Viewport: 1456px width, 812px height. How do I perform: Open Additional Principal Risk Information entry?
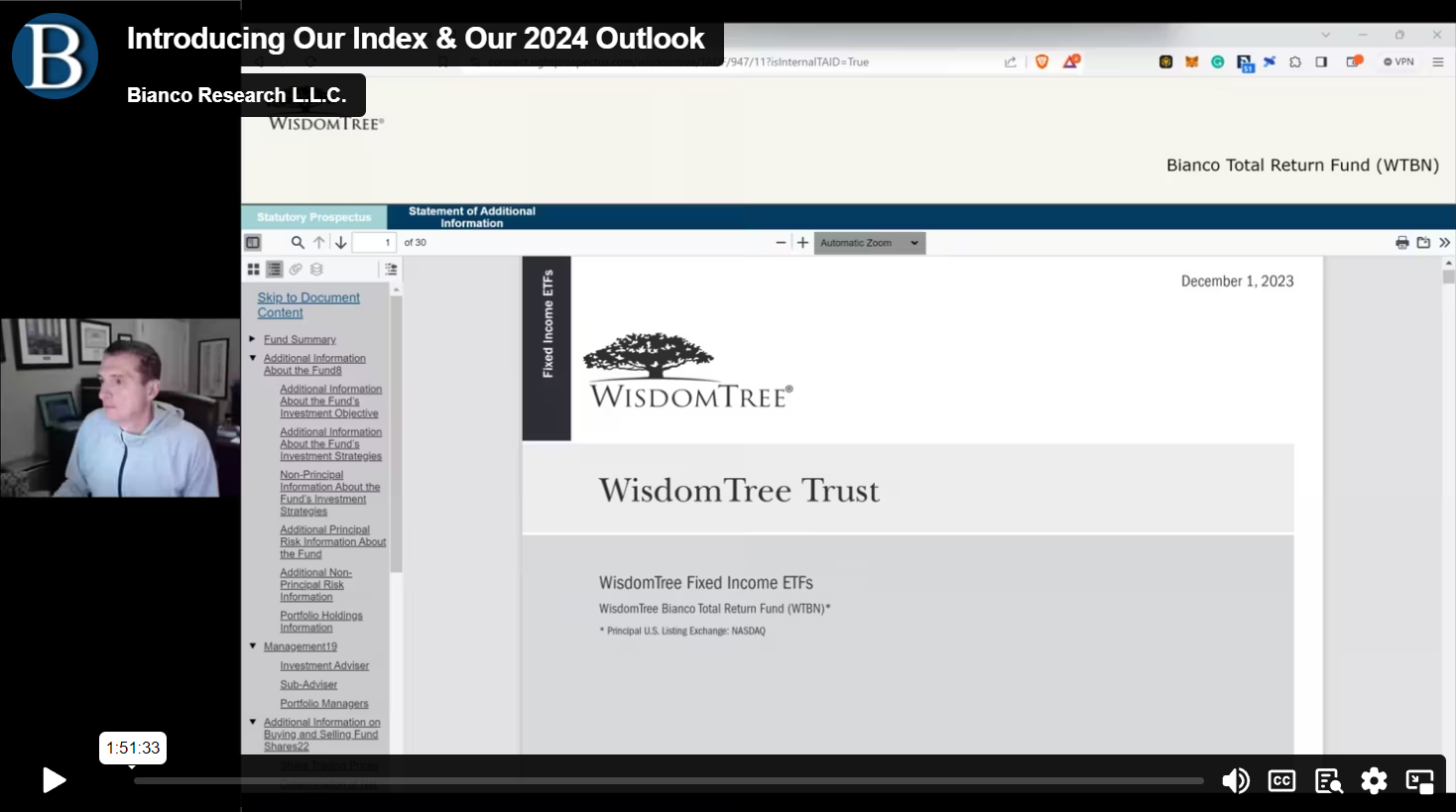[x=332, y=542]
